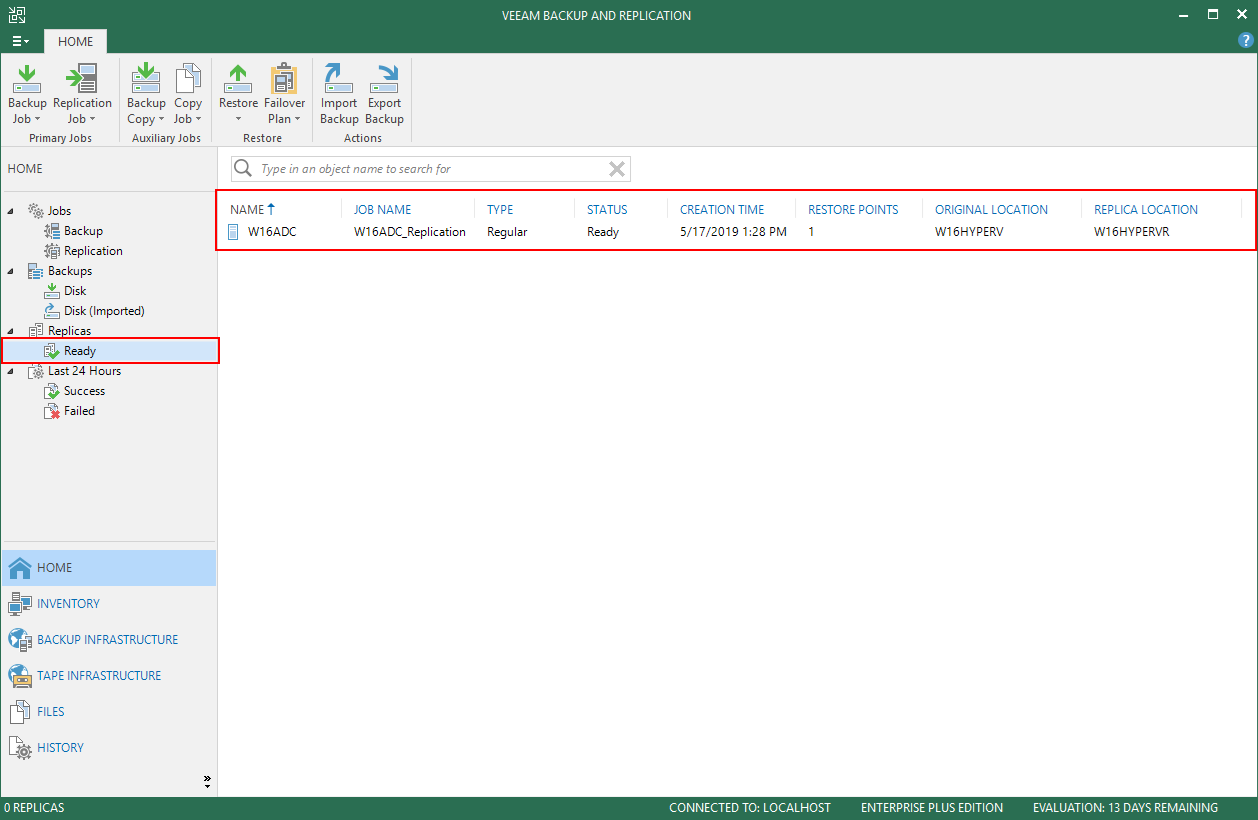Image resolution: width=1258 pixels, height=820 pixels.
Task: Clear search with the X icon
Action: tap(617, 169)
